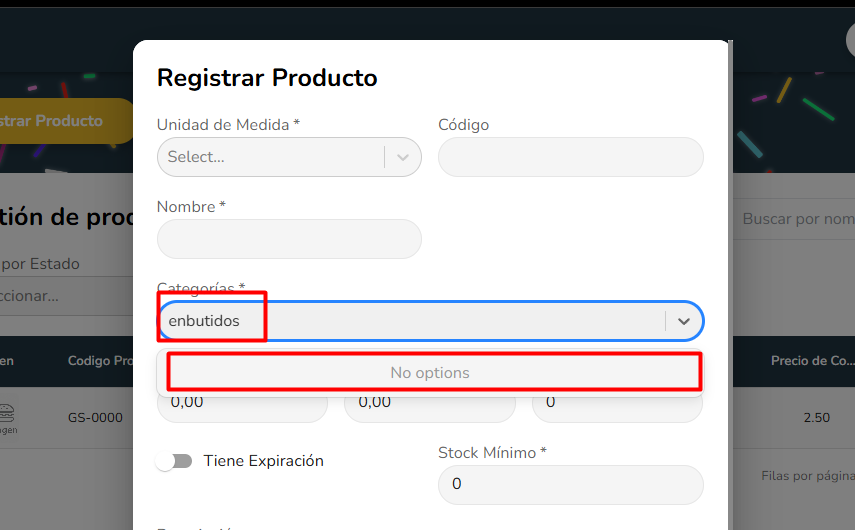Click the second 0,00 price field
855x530 pixels.
429,403
